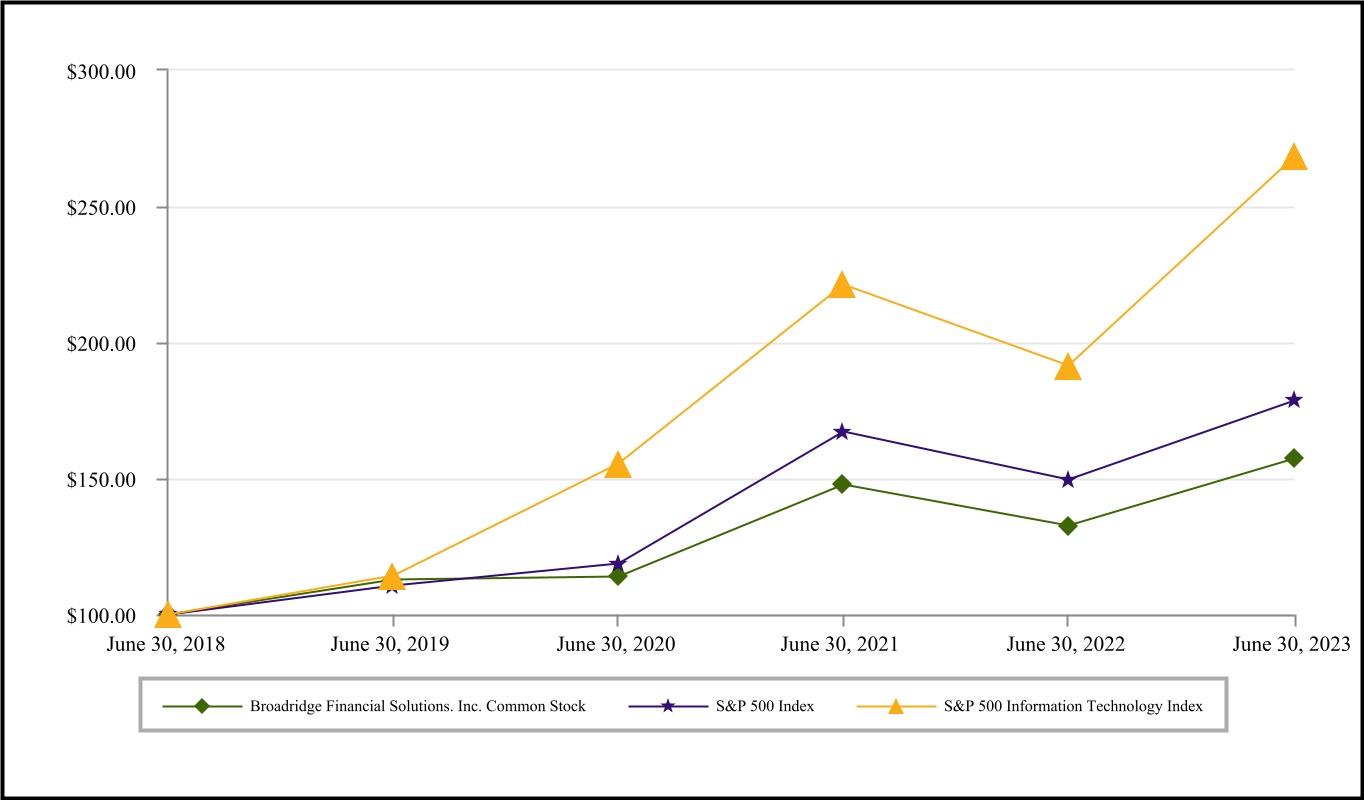Select the purple star marker at June 30, 2023
The width and height of the screenshot is (1364, 800).
[1294, 400]
